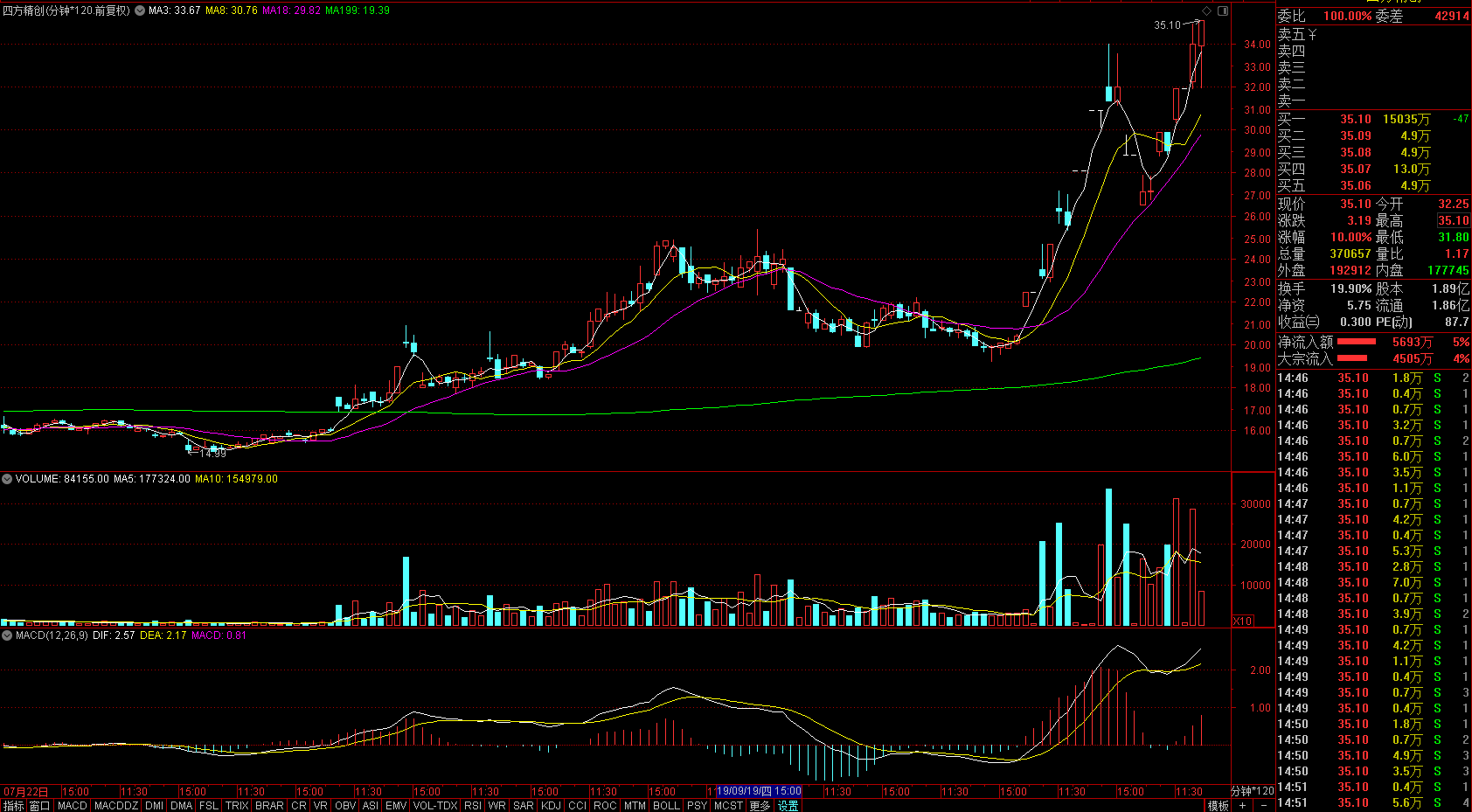This screenshot has width=1472, height=812.
Task: Click the highlighted date 19/09/19/四 15:00
Action: [759, 791]
